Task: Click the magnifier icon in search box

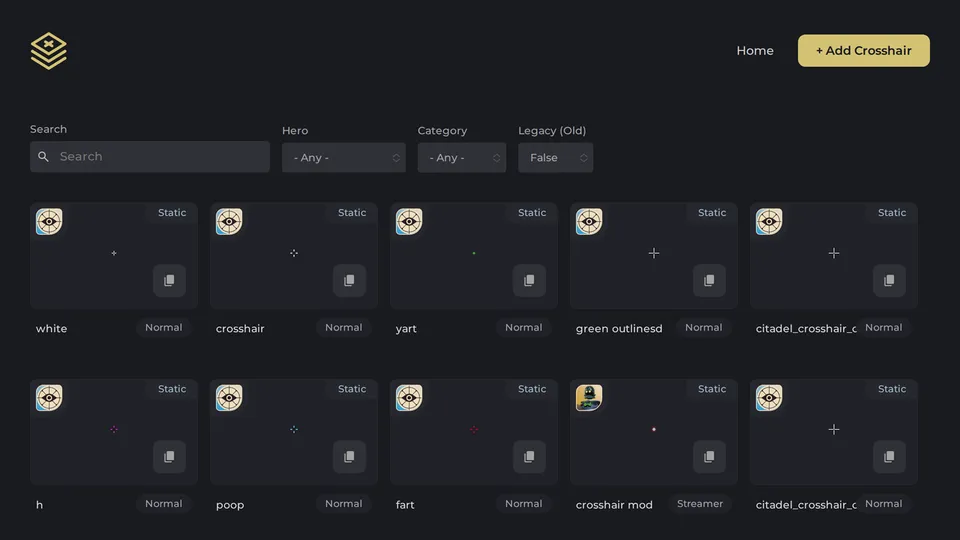Action: coord(43,157)
